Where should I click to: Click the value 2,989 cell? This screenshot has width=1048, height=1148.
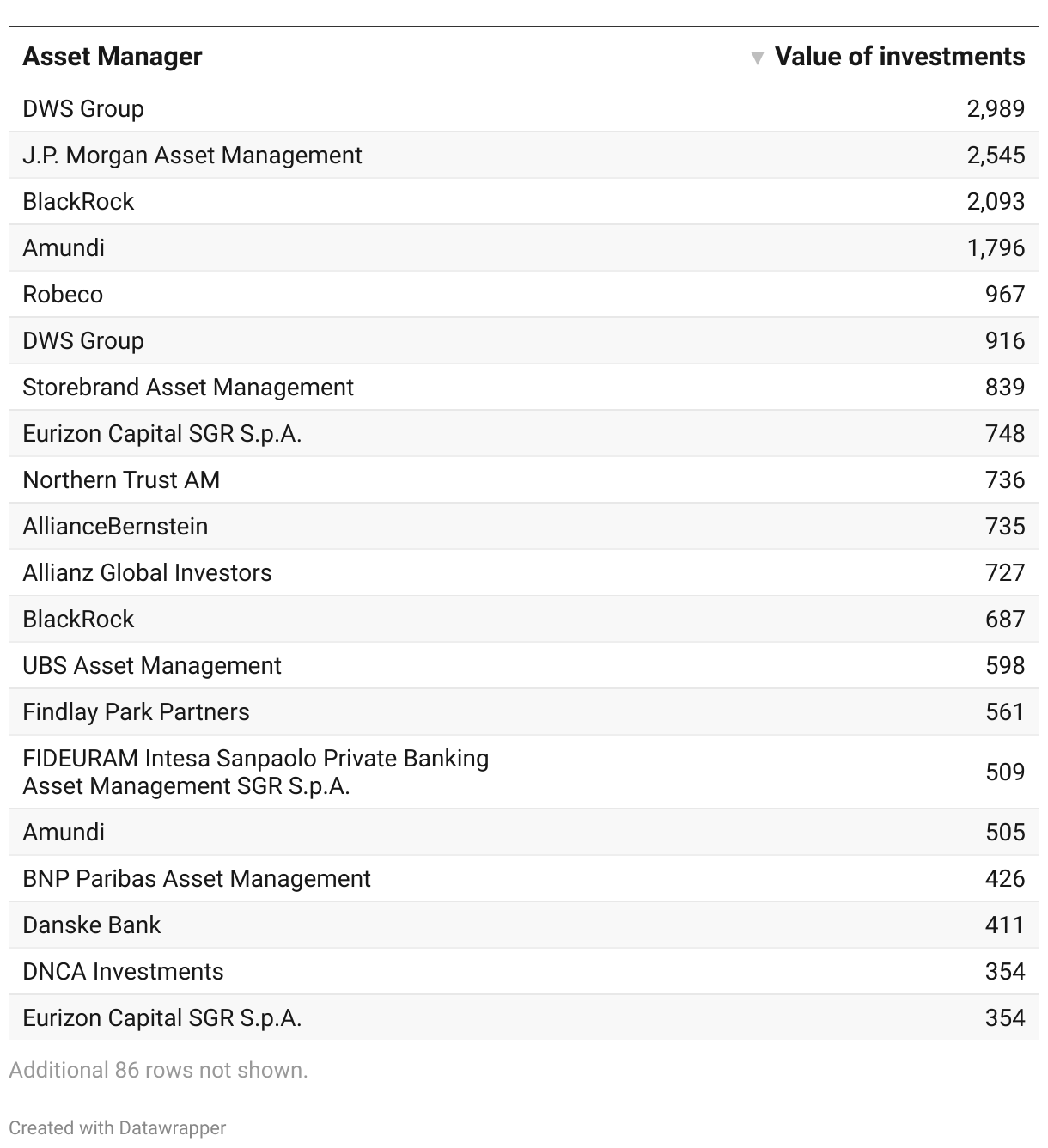click(x=996, y=109)
